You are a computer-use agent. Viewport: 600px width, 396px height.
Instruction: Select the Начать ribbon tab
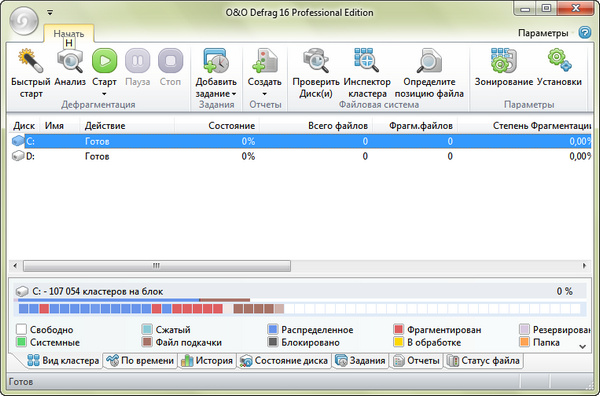(68, 34)
